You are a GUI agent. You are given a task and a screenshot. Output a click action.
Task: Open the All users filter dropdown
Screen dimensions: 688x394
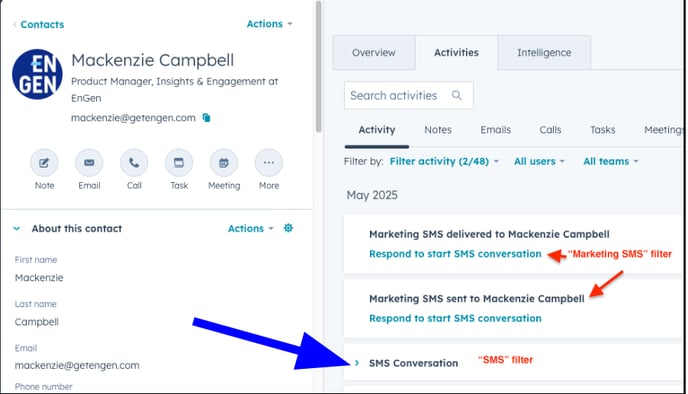pos(539,161)
